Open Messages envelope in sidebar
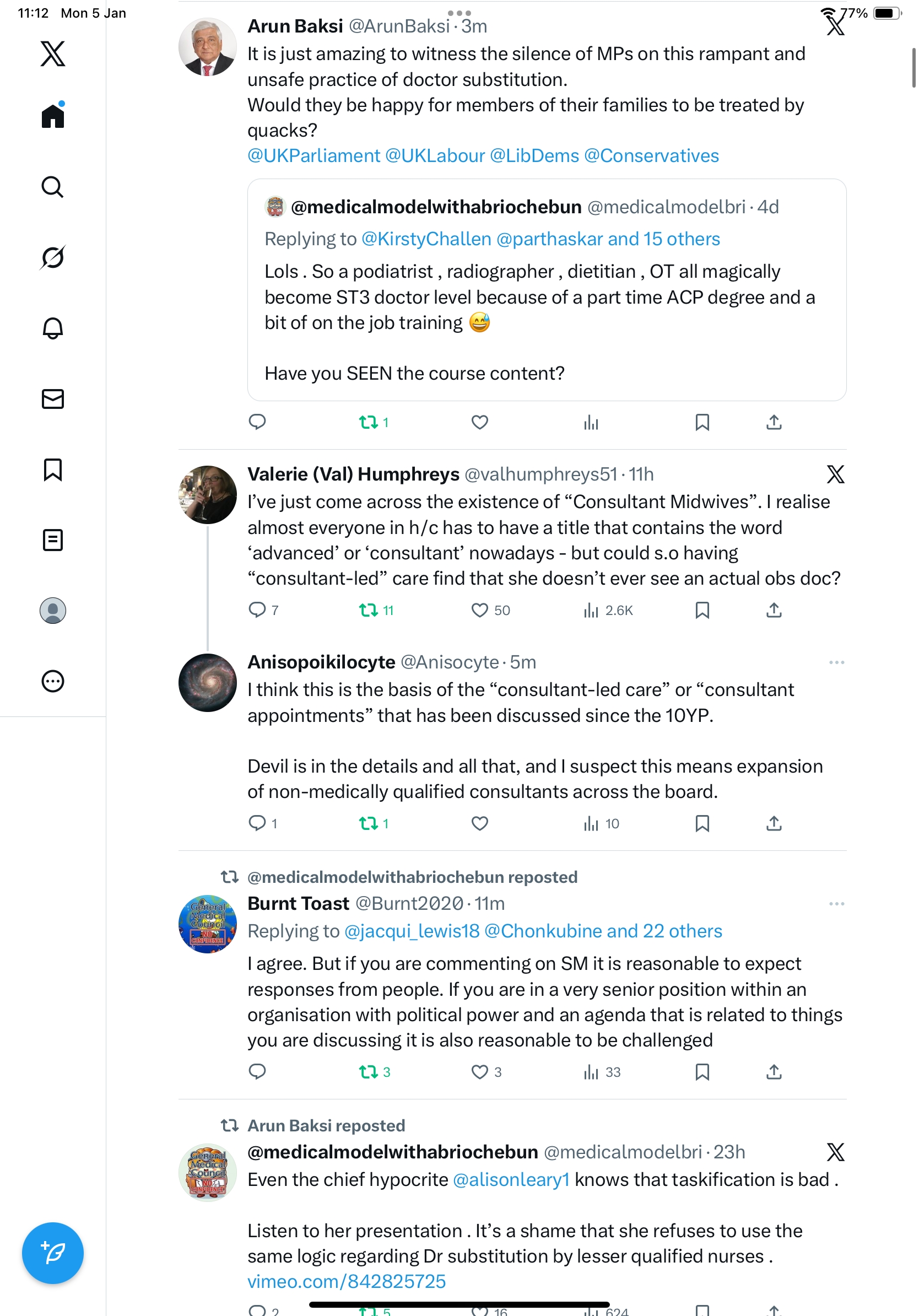This screenshot has height=1316, width=919. click(53, 399)
